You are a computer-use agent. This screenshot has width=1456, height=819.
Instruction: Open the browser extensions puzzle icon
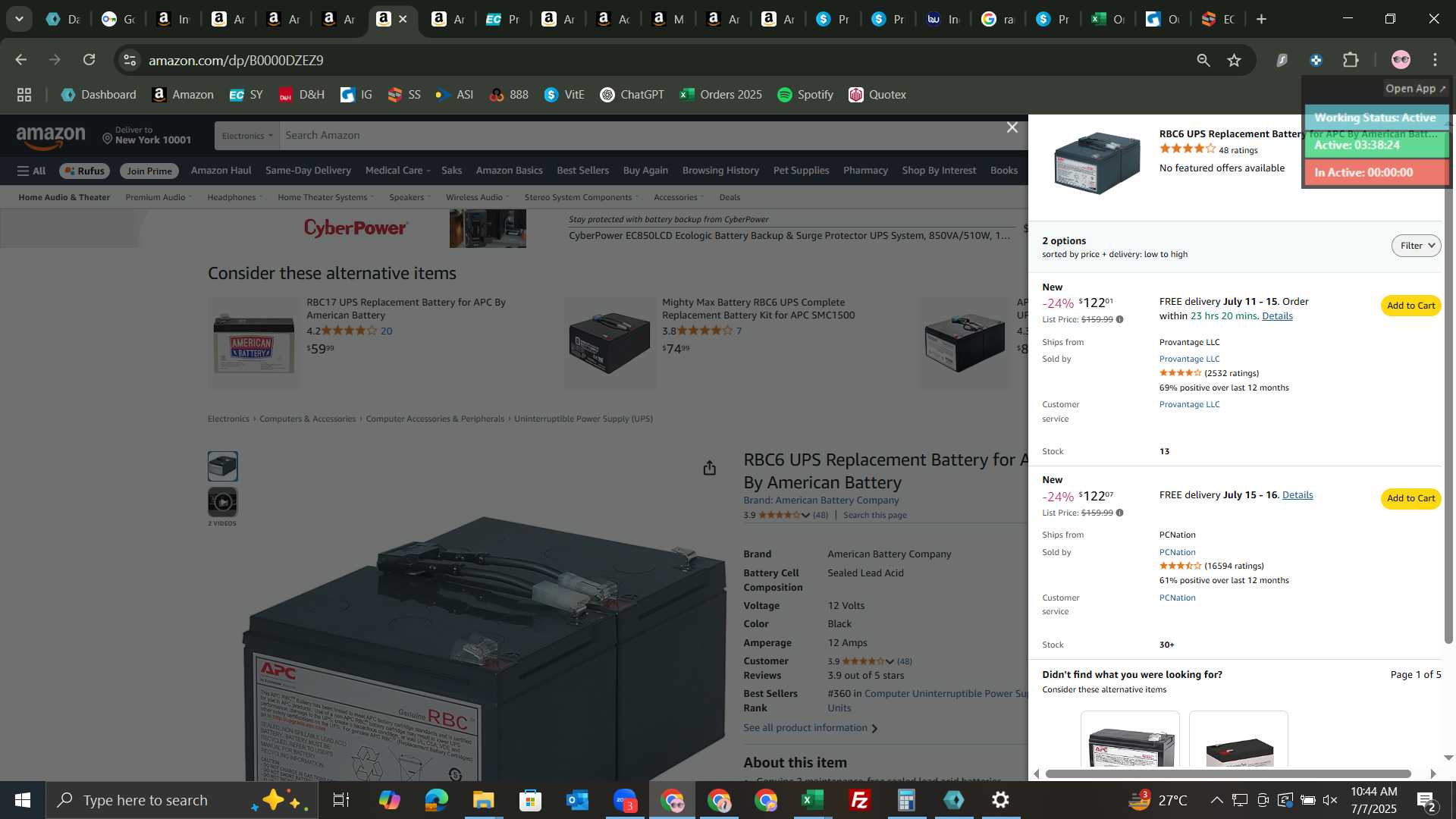point(1351,60)
